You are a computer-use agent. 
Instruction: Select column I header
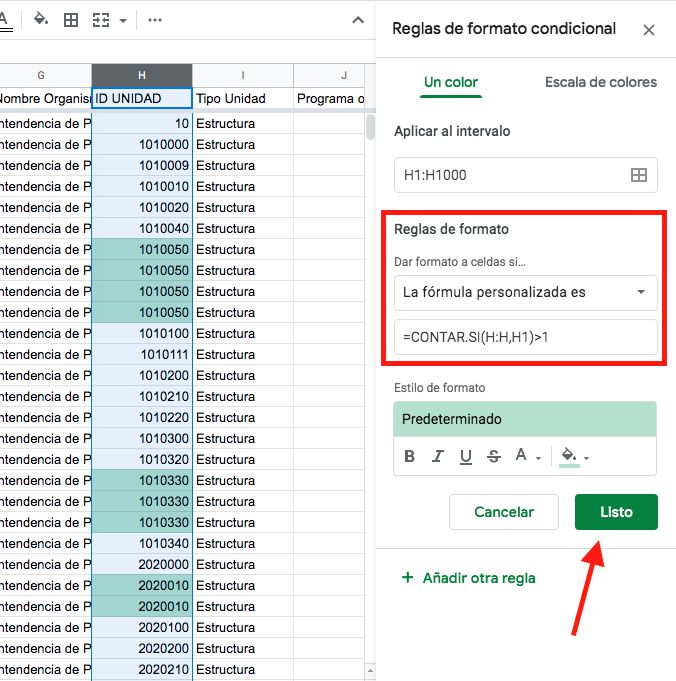coord(243,75)
